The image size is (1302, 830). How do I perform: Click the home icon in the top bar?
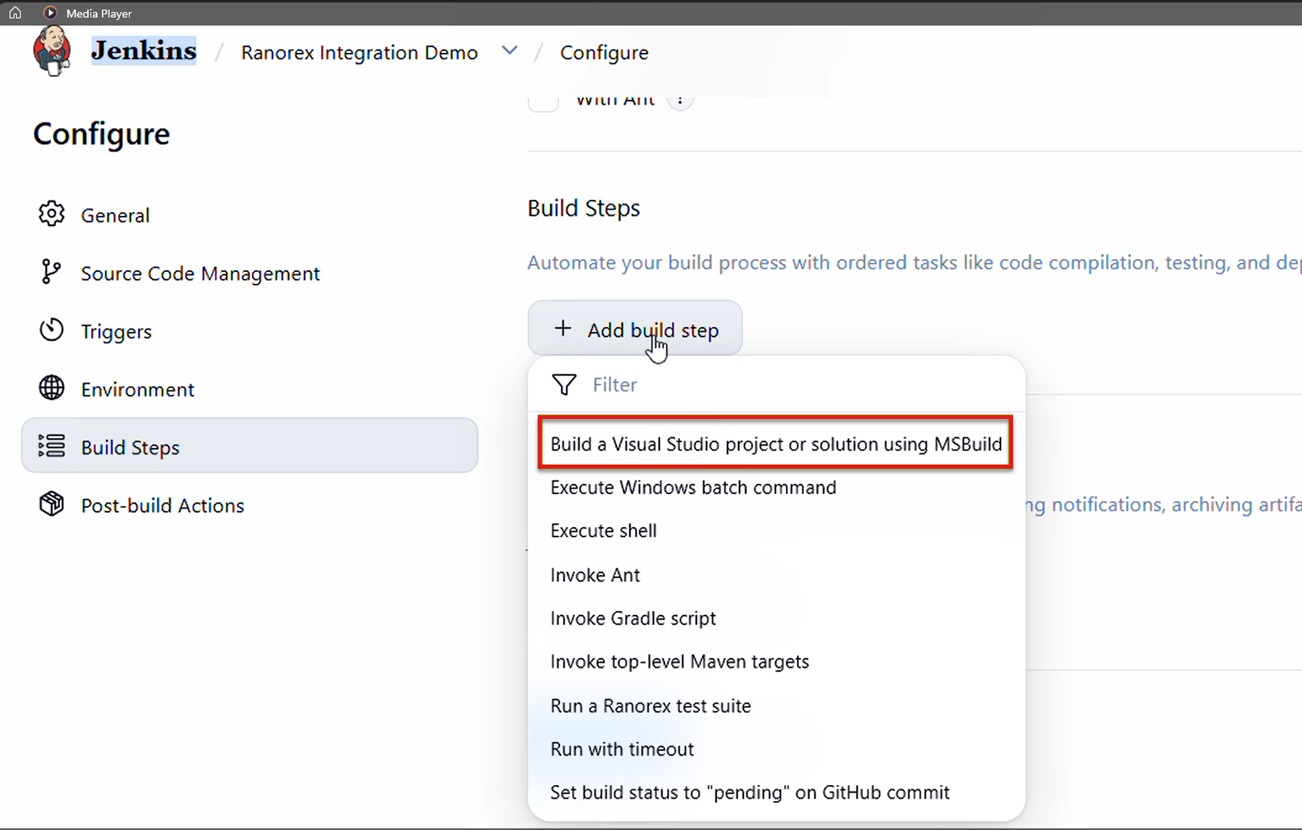(x=15, y=13)
